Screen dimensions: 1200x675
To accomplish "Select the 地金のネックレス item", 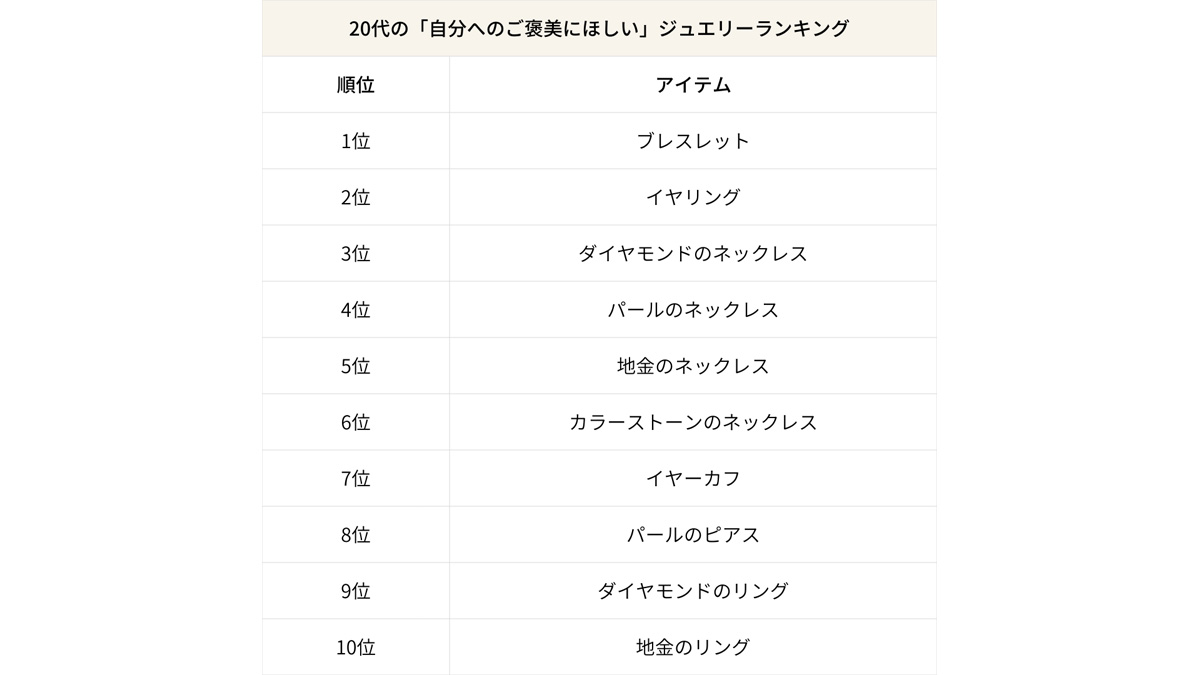I will pyautogui.click(x=693, y=366).
